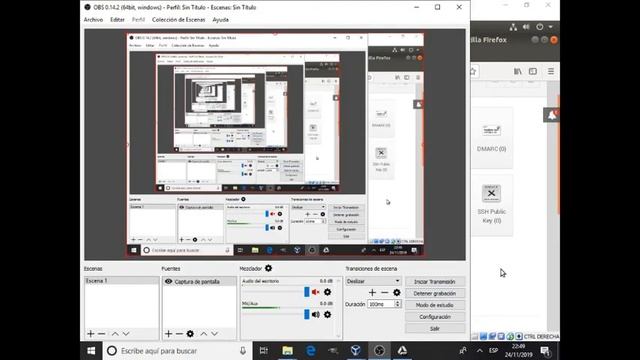Open Microsoft Edge from the taskbar
This screenshot has height=360, width=640.
click(x=311, y=351)
